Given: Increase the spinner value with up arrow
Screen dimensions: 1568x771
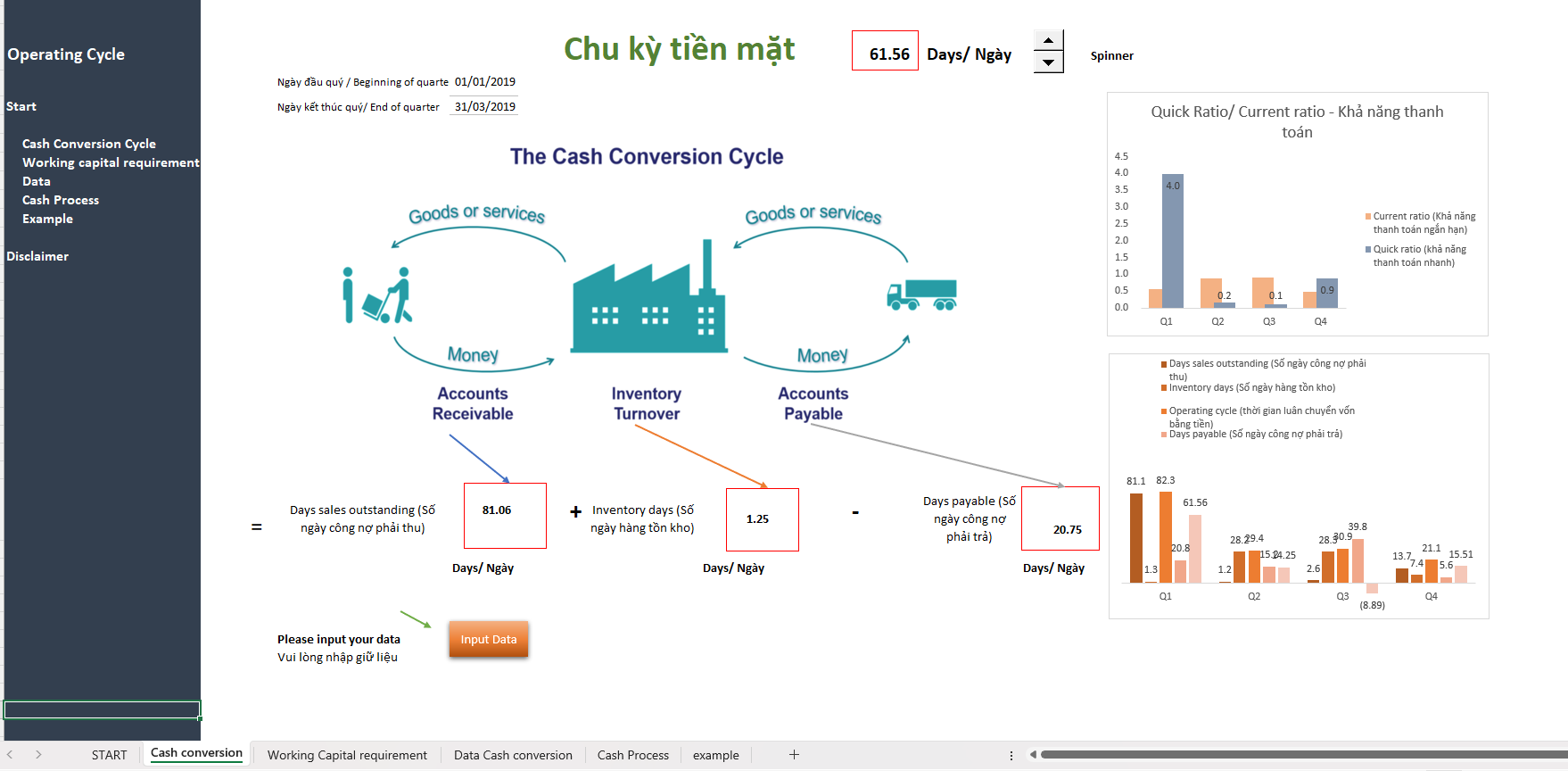Looking at the screenshot, I should (1048, 41).
